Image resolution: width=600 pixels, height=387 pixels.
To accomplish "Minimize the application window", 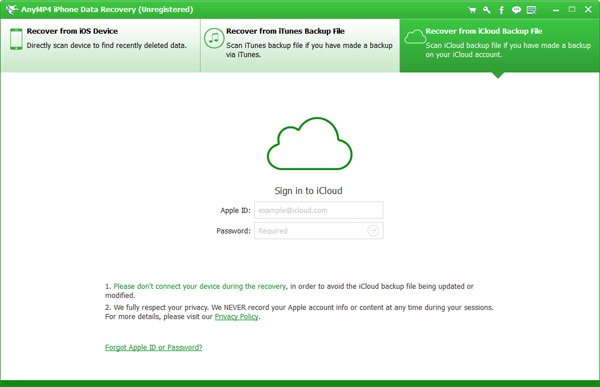I will [556, 10].
